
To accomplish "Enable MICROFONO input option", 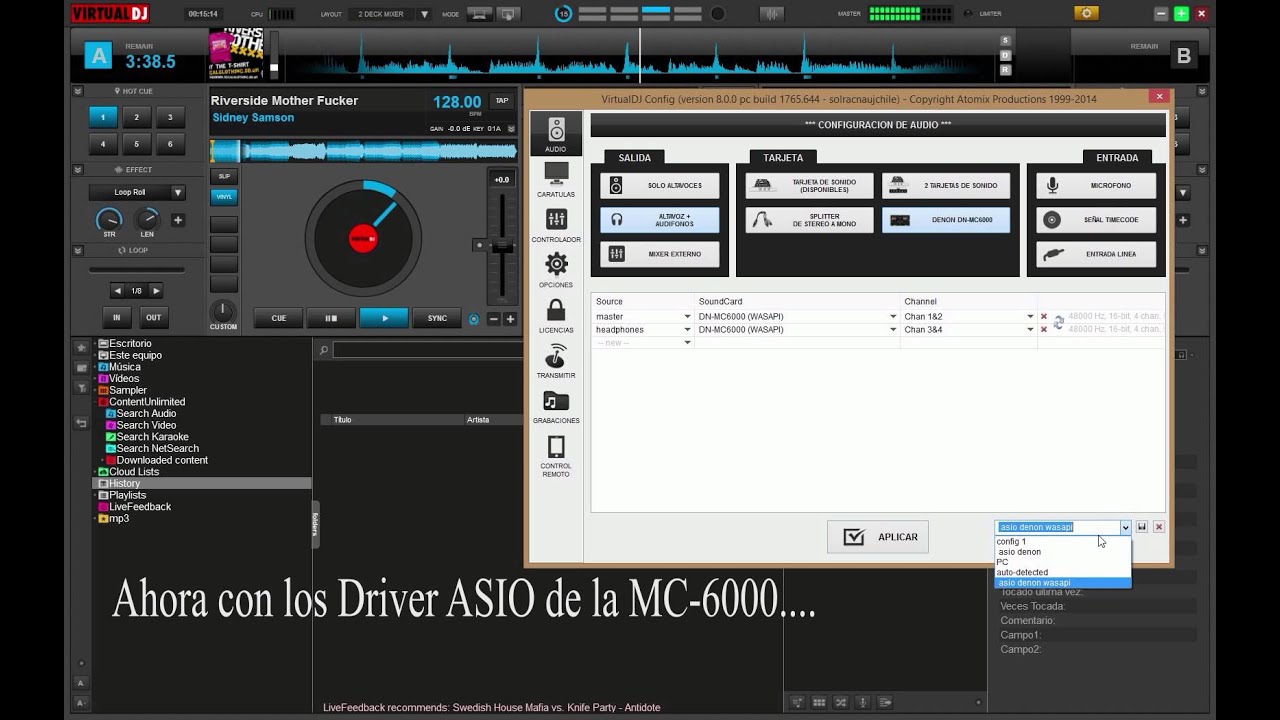I will 1096,186.
